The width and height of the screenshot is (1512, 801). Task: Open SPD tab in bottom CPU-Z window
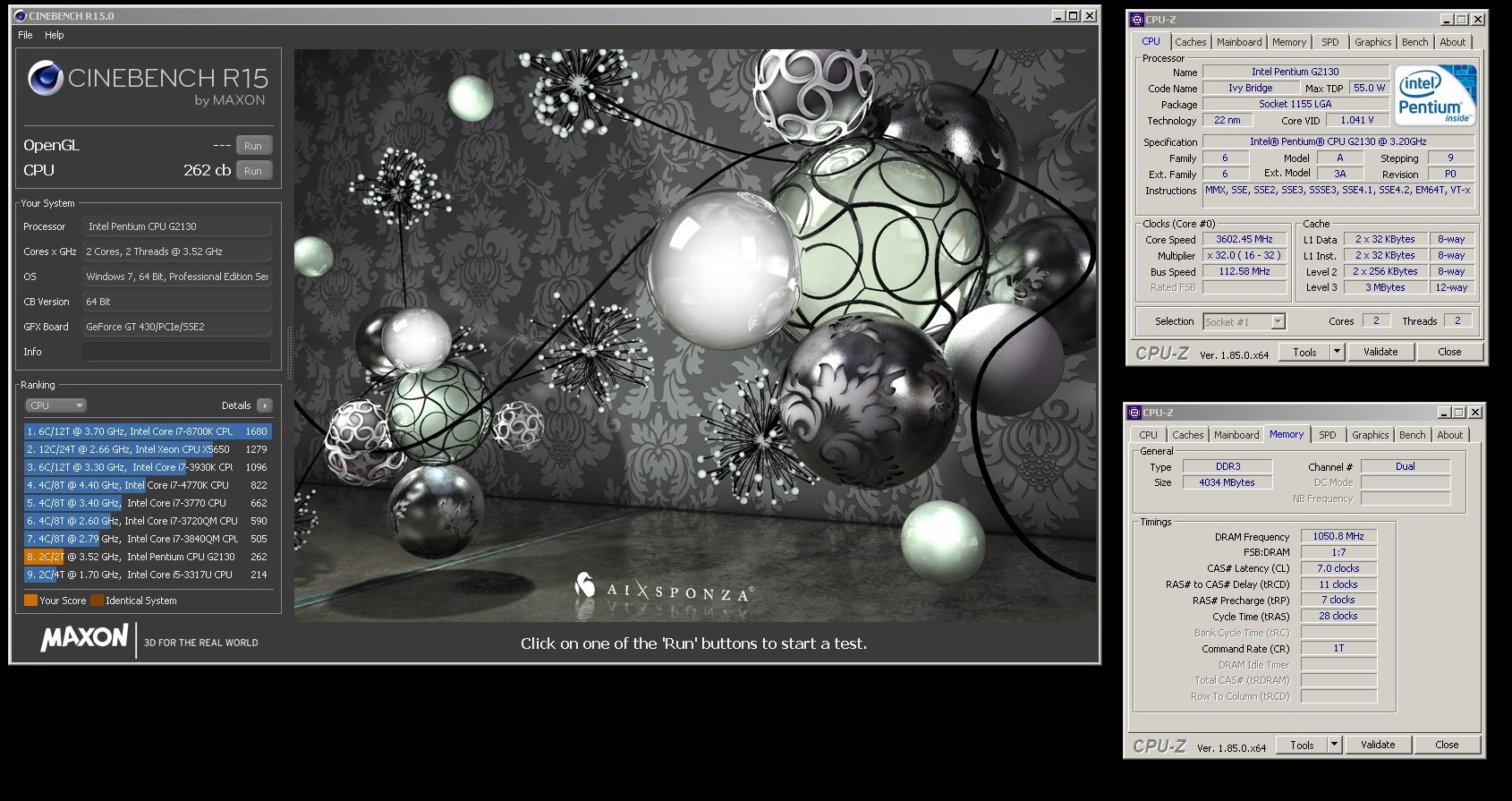point(1328,435)
